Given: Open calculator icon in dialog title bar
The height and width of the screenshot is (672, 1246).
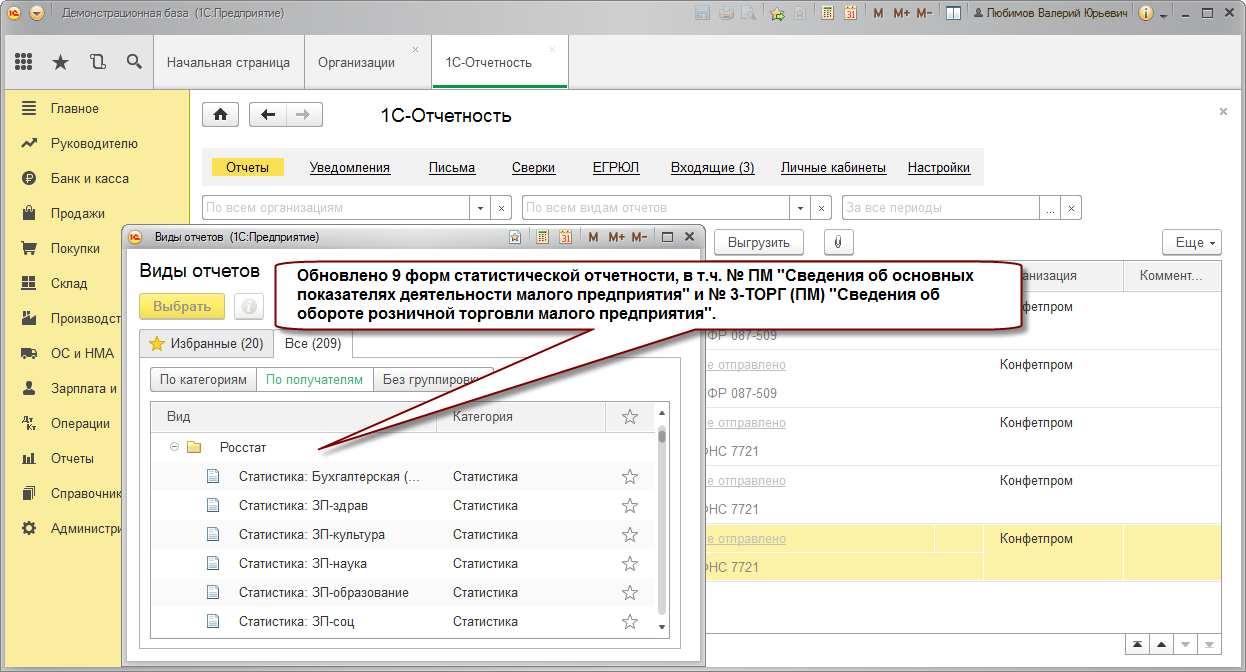Looking at the screenshot, I should (542, 237).
